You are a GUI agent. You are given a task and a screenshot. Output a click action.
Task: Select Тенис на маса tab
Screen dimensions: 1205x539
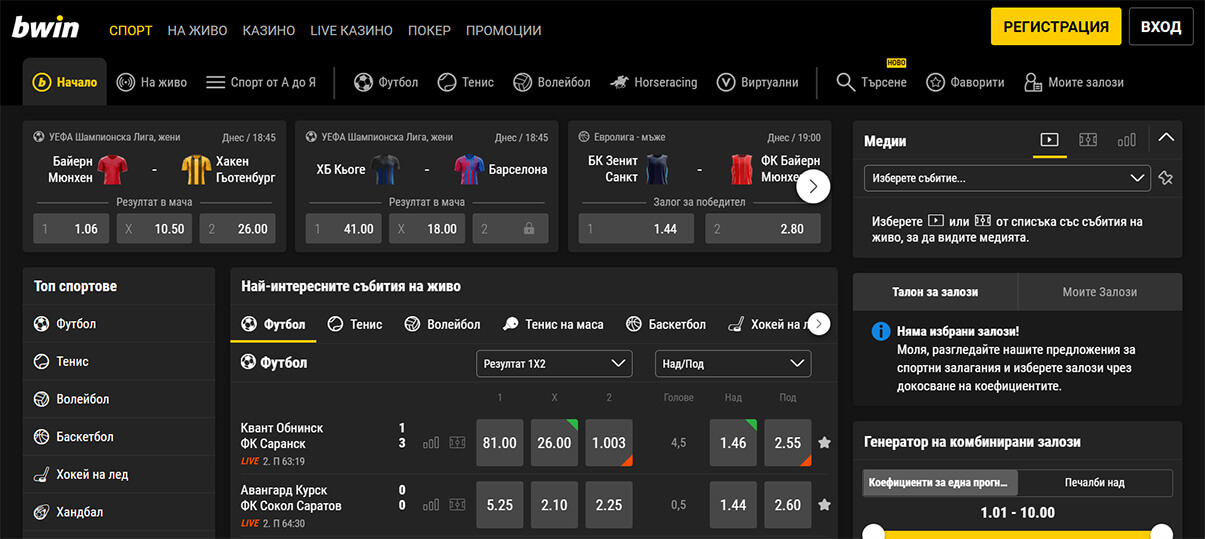pyautogui.click(x=553, y=324)
